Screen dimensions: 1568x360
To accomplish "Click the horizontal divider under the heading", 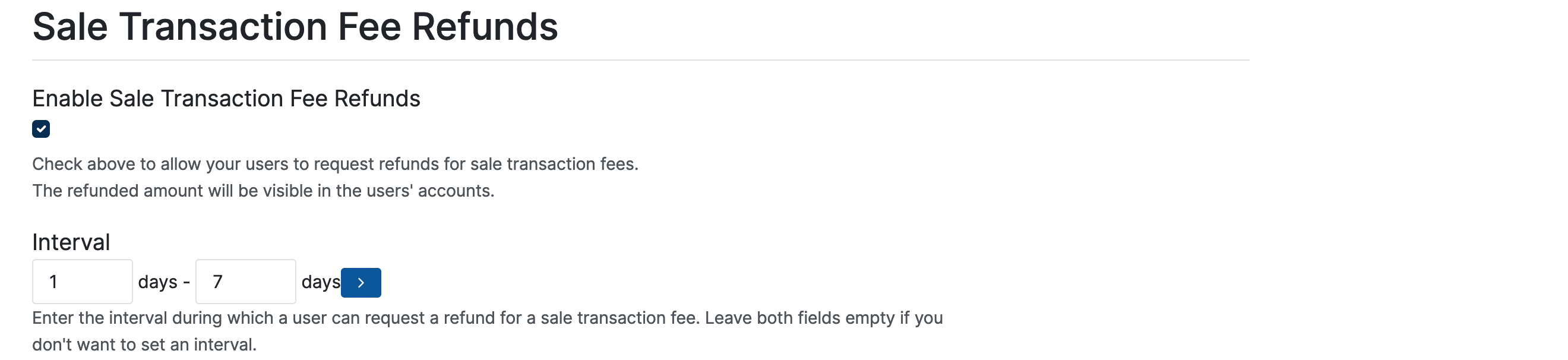I will tap(640, 61).
